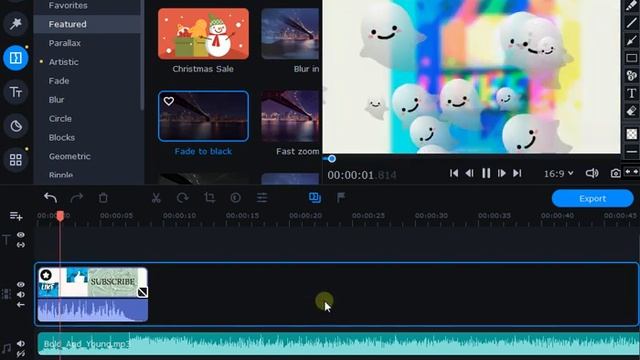Open the More tools grid icon

pyautogui.click(x=16, y=160)
